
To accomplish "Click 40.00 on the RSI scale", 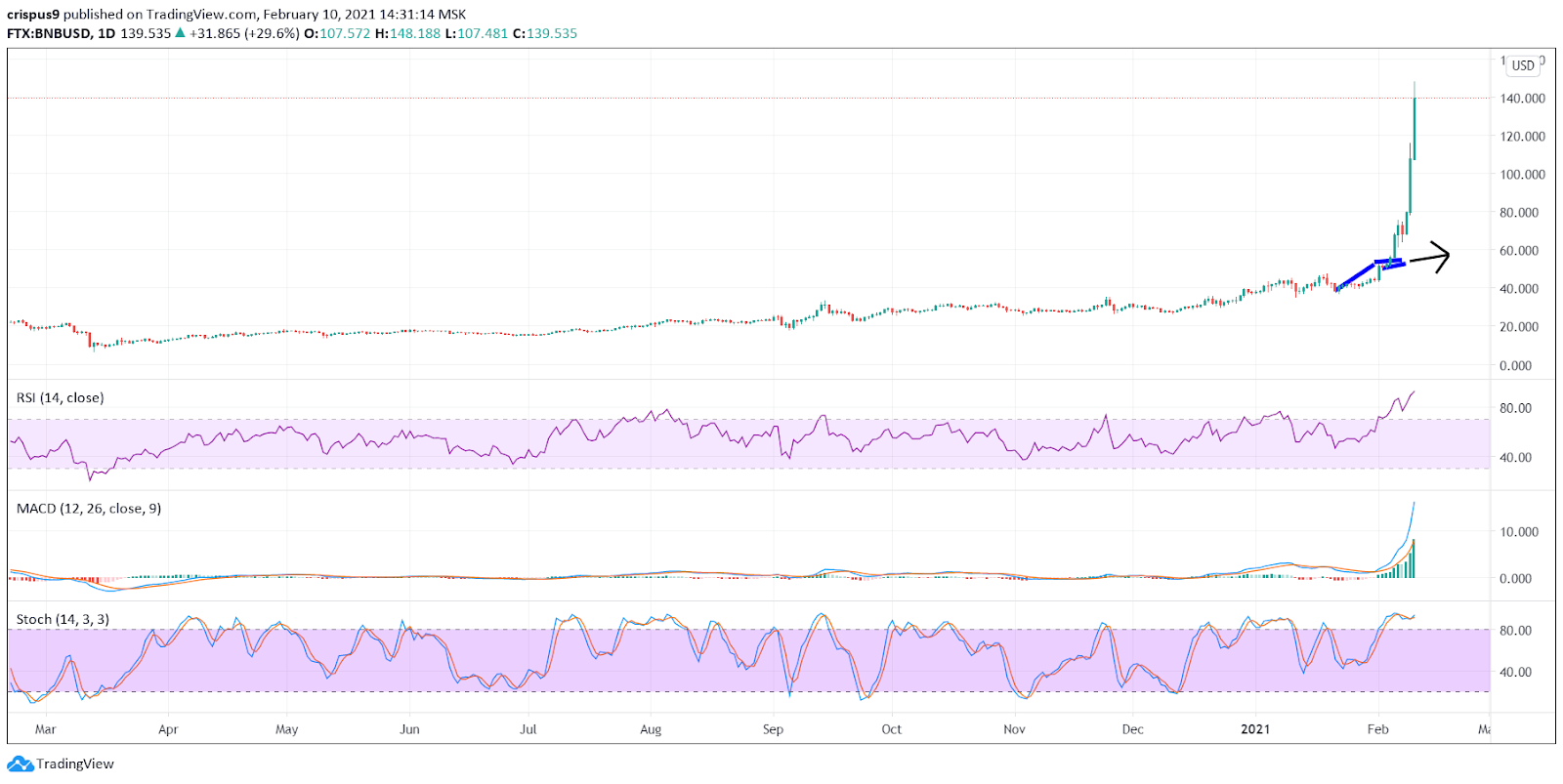I will point(1516,457).
